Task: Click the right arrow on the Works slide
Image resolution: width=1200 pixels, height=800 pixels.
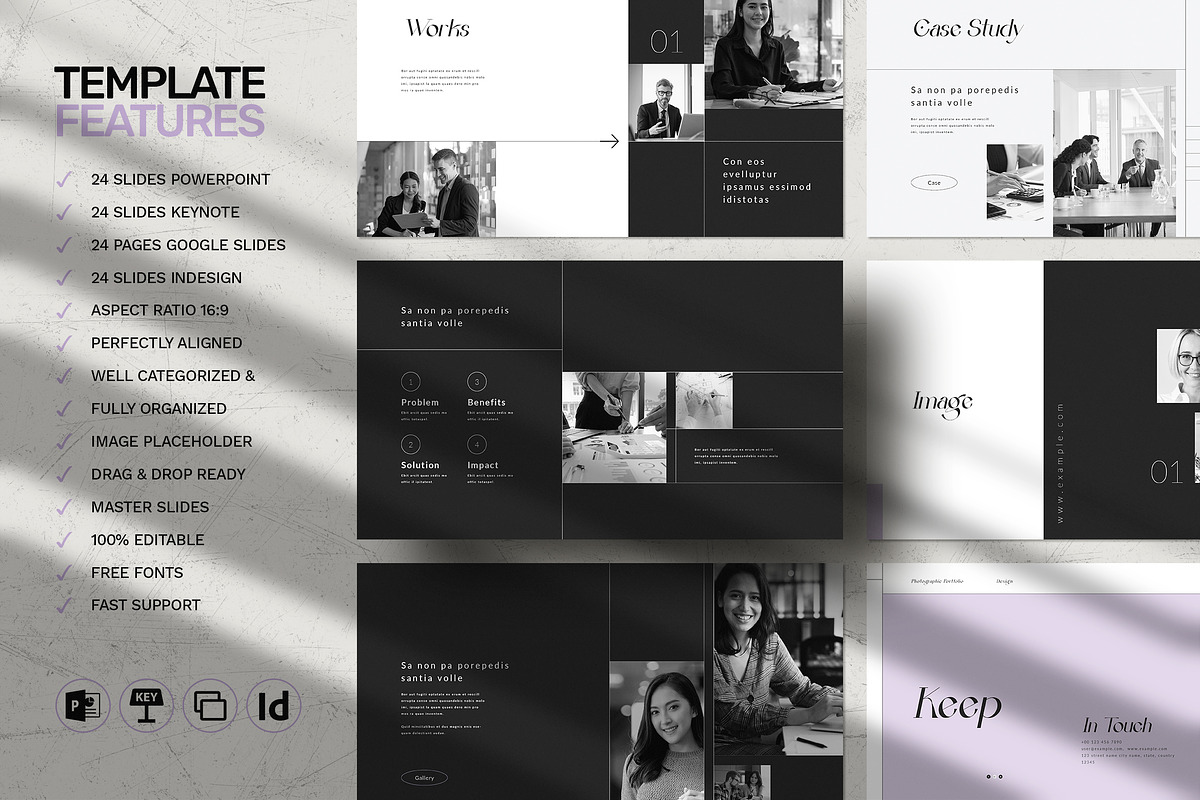Action: point(609,142)
